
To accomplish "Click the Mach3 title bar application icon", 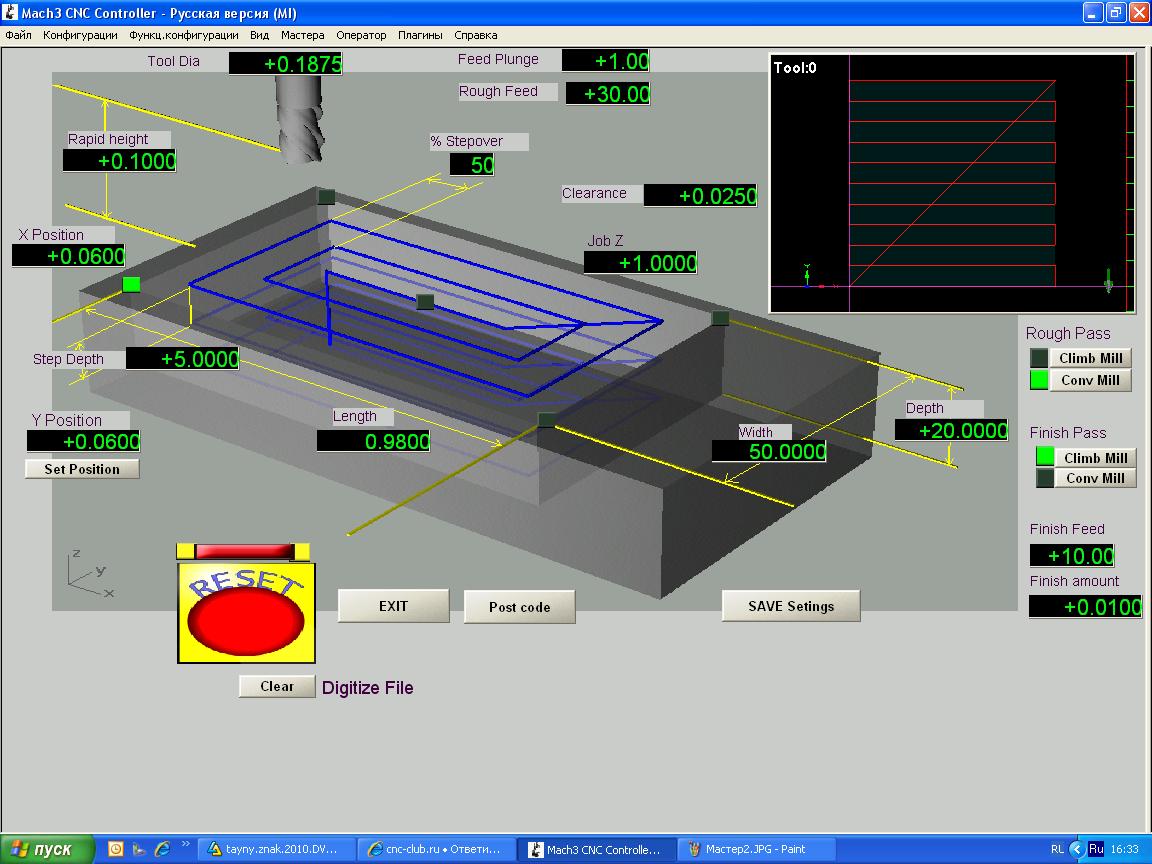I will [x=10, y=12].
